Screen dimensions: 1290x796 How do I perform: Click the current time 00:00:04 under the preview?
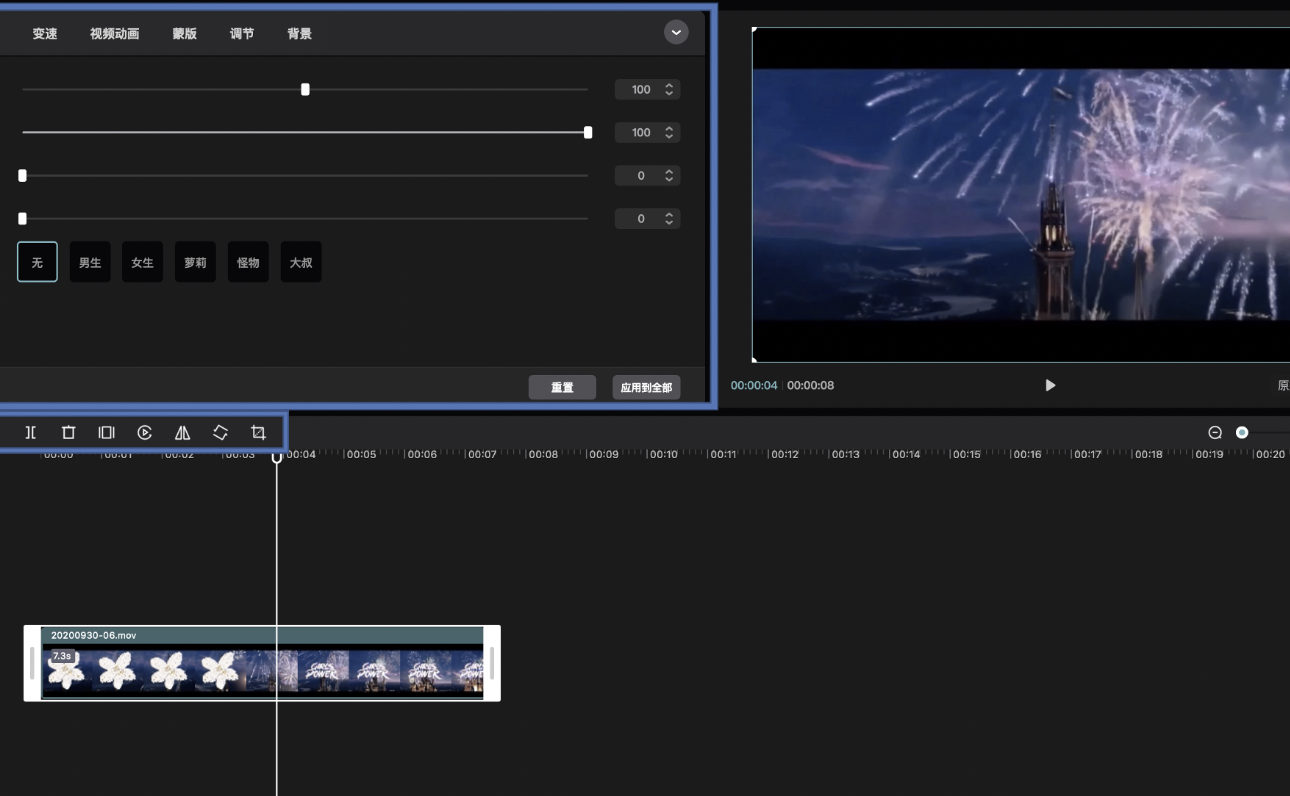tap(754, 385)
